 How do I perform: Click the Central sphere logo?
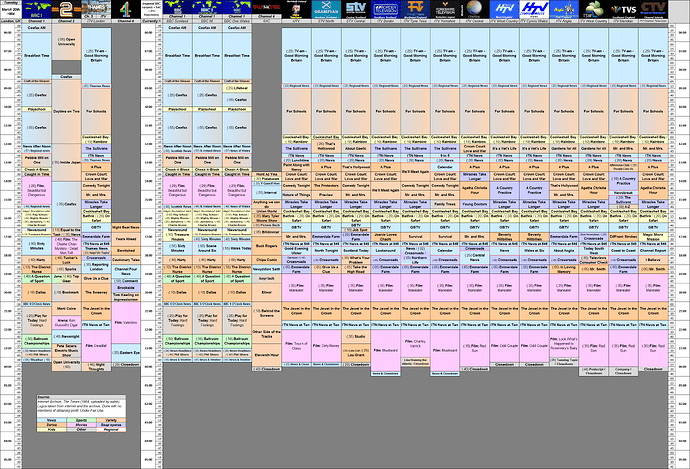pyautogui.click(x=474, y=9)
